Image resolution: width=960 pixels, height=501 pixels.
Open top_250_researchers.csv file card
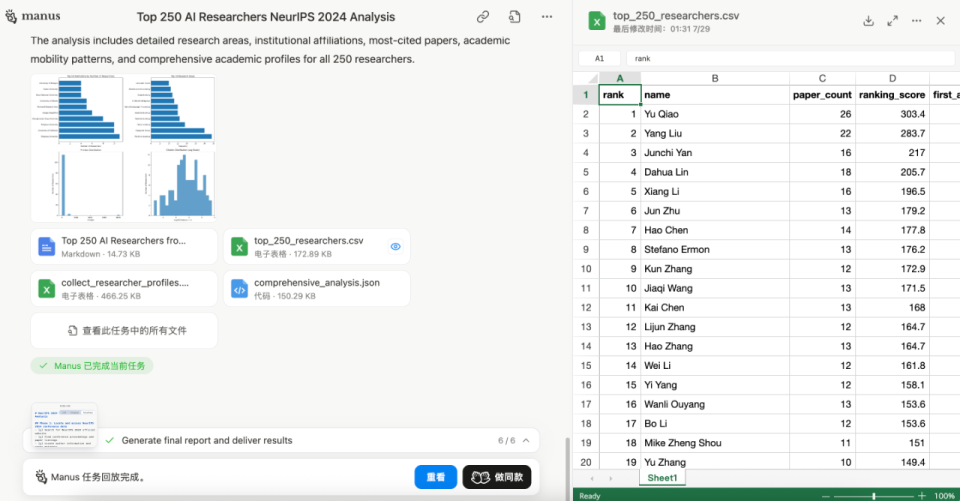tap(317, 247)
